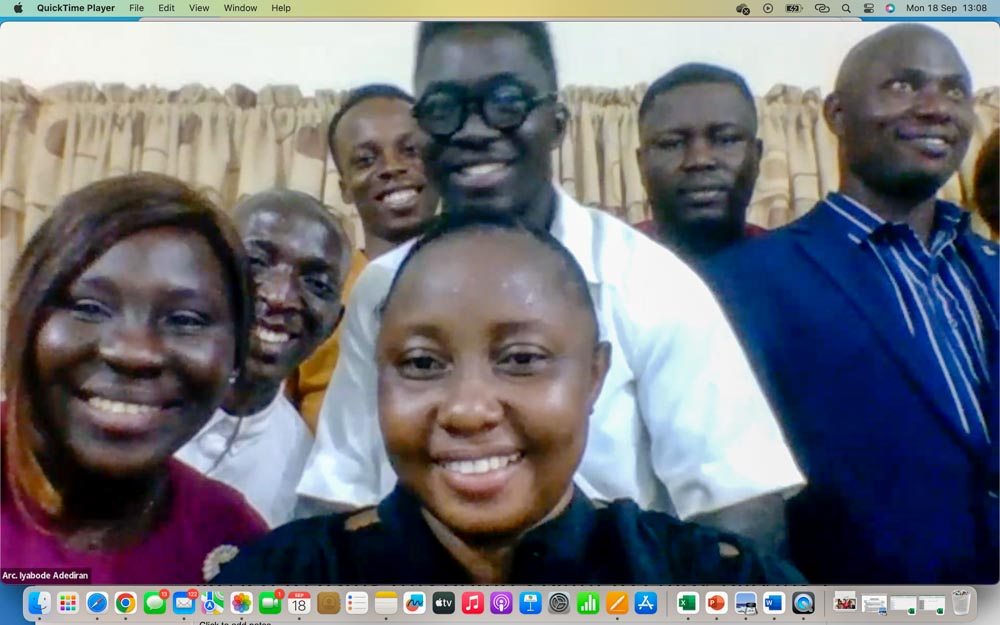Activate Siri from the menu bar
The height and width of the screenshot is (625, 1000).
tap(890, 8)
